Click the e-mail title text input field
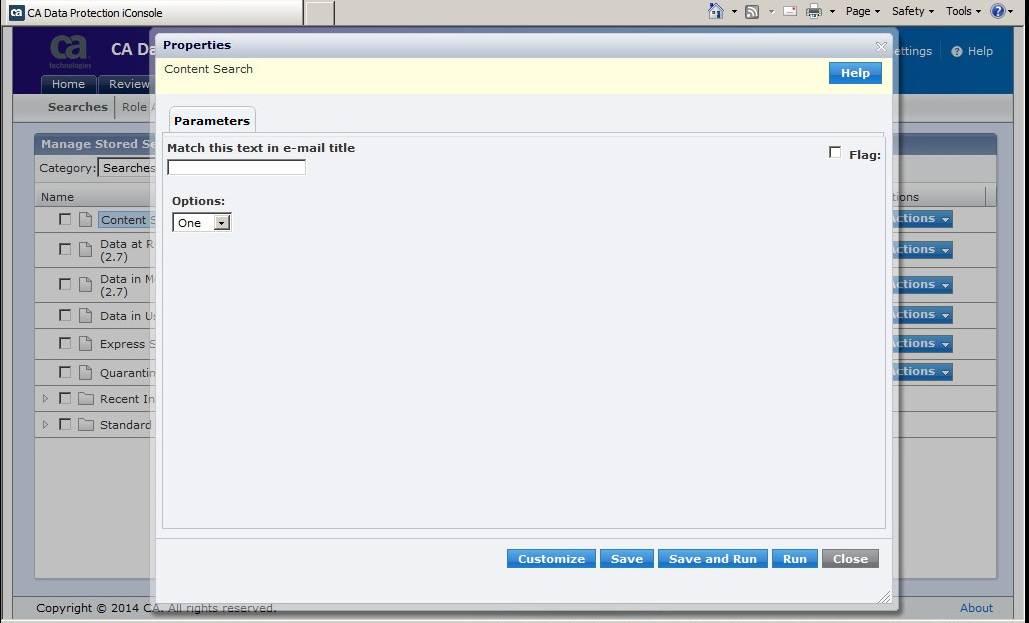 pos(236,167)
